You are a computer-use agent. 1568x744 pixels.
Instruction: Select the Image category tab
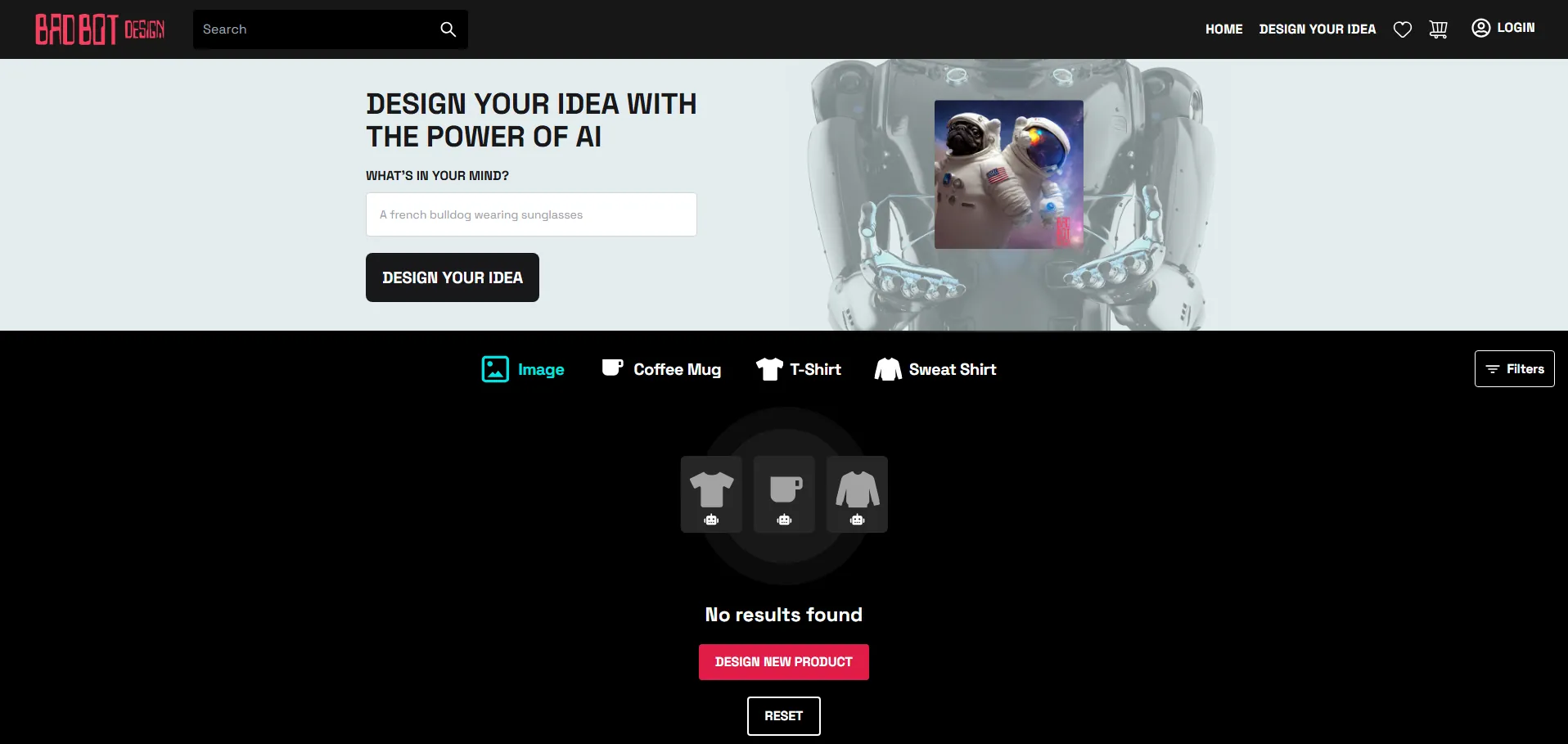point(523,369)
